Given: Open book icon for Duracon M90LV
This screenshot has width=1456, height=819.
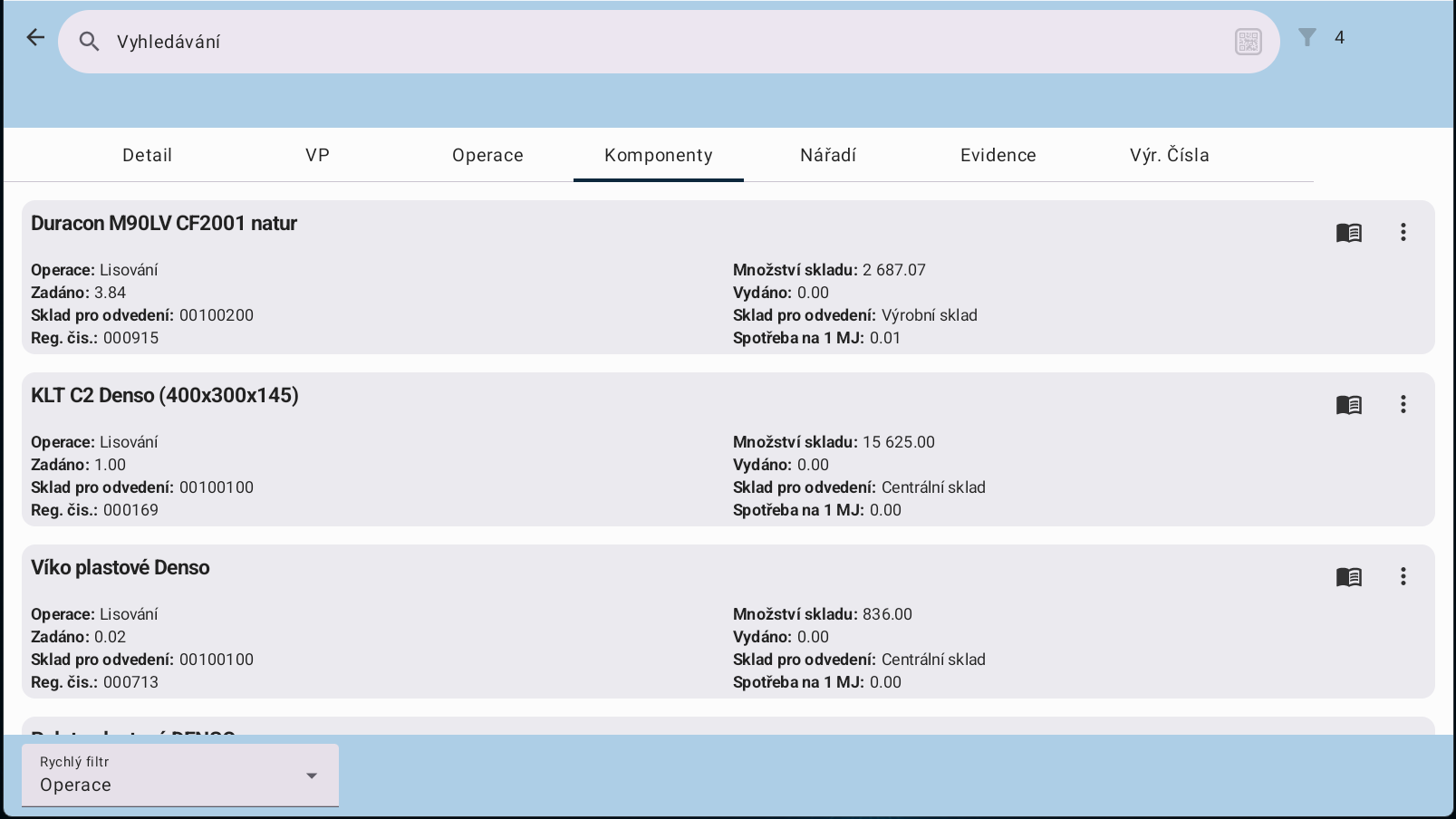Looking at the screenshot, I should [x=1348, y=233].
